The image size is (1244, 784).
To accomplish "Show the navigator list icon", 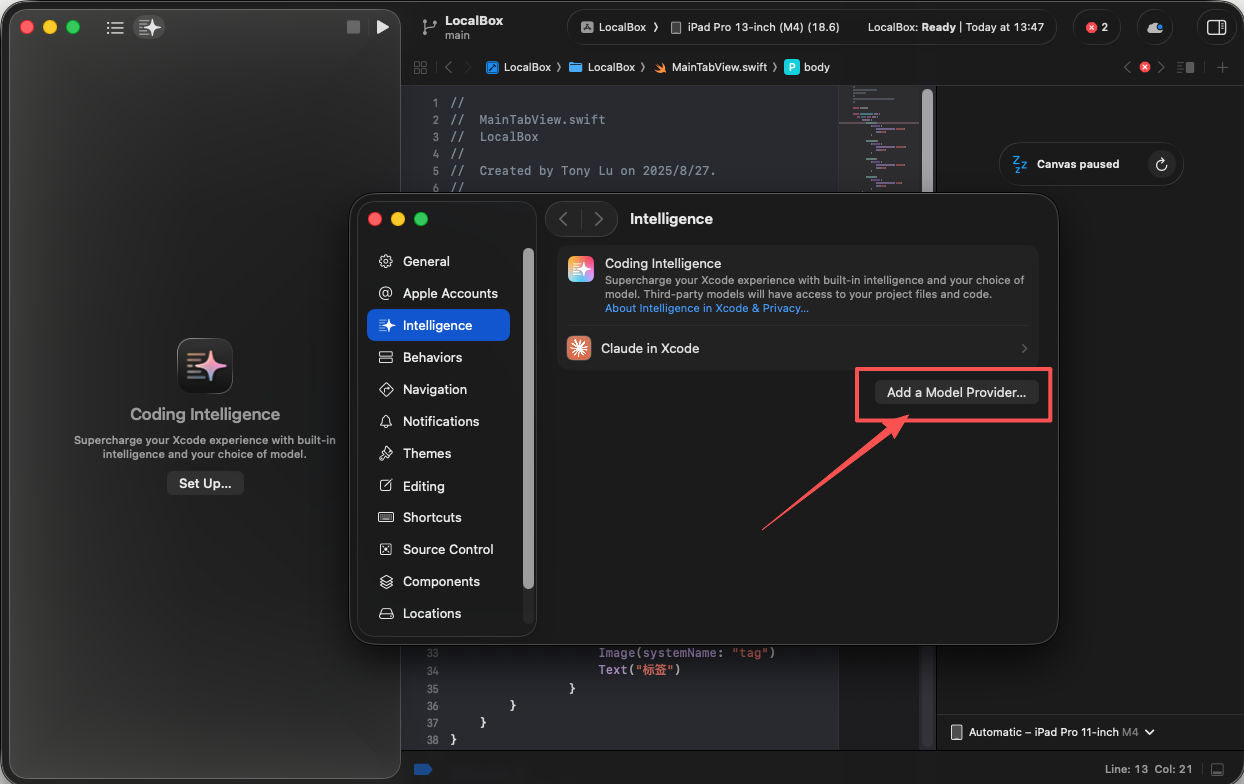I will click(115, 27).
